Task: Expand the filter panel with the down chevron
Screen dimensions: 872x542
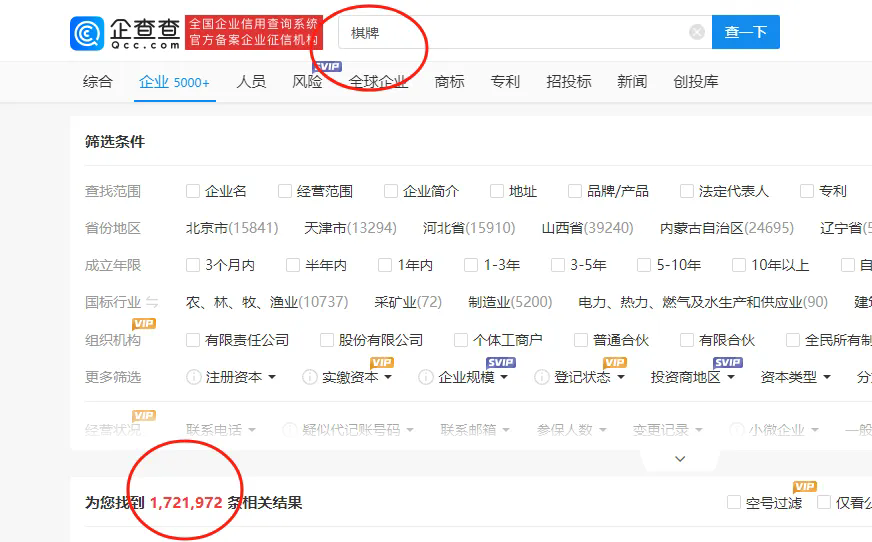Action: [680, 459]
